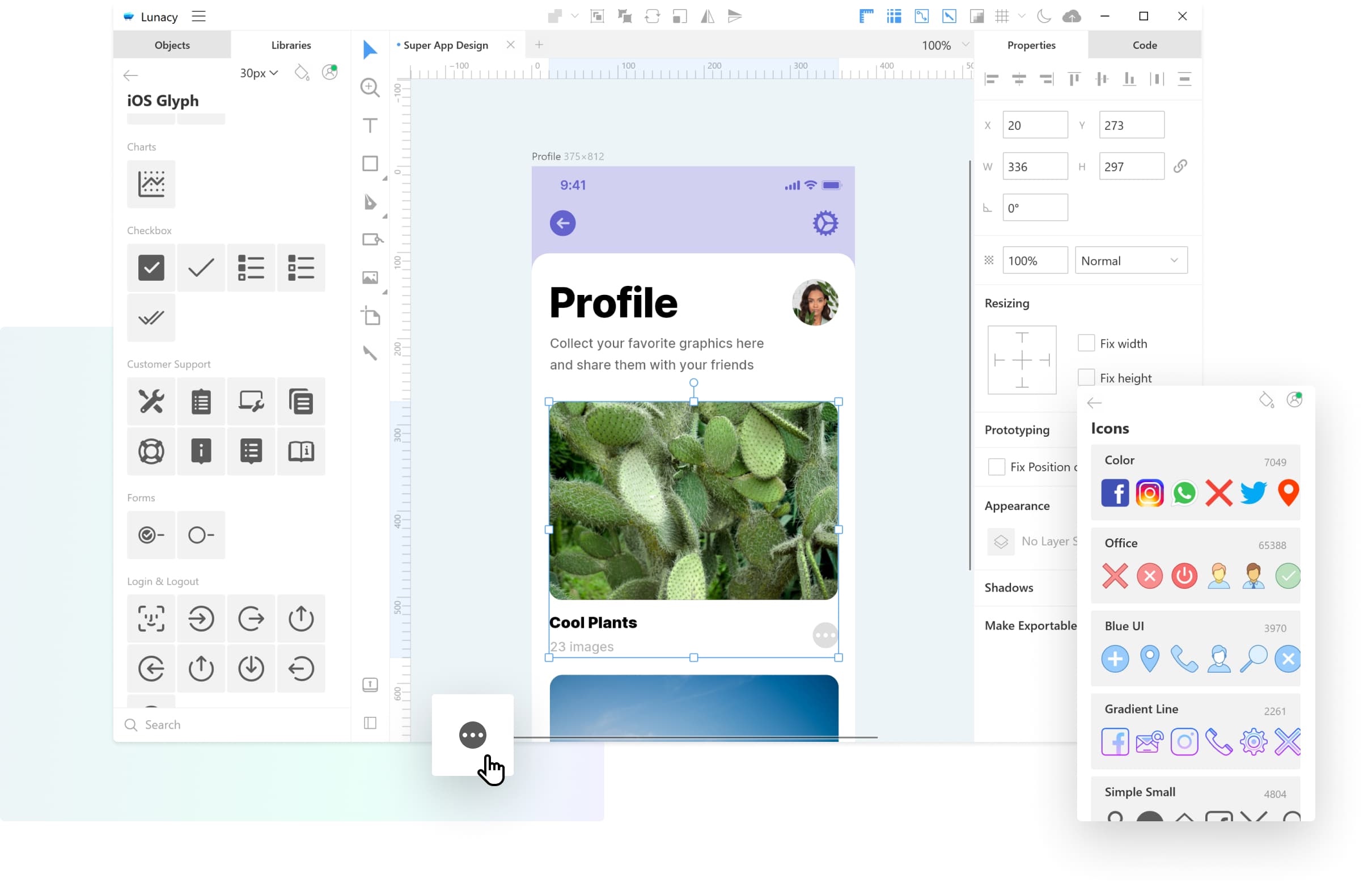Select the Zoom magnifier tool
Screen dimensions: 1372x895
[x=370, y=88]
